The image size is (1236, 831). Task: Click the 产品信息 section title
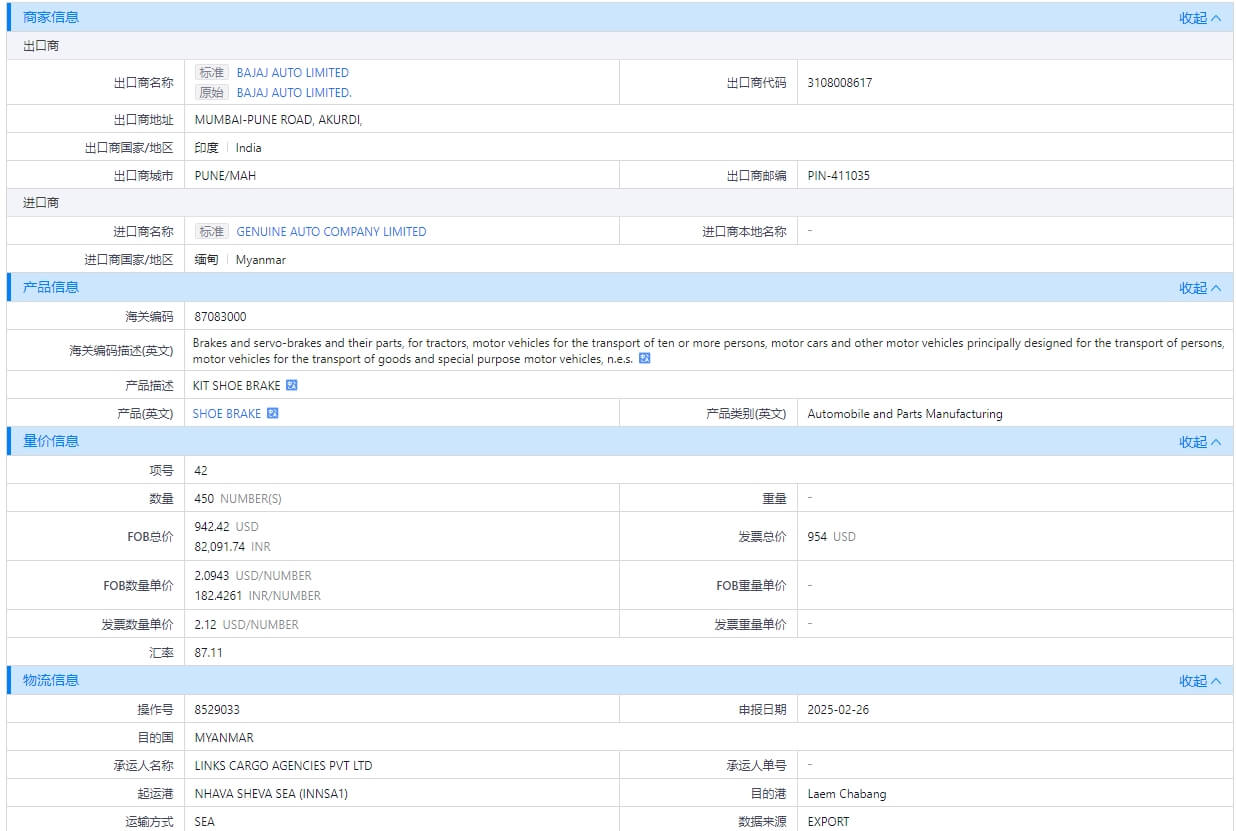pyautogui.click(x=51, y=288)
